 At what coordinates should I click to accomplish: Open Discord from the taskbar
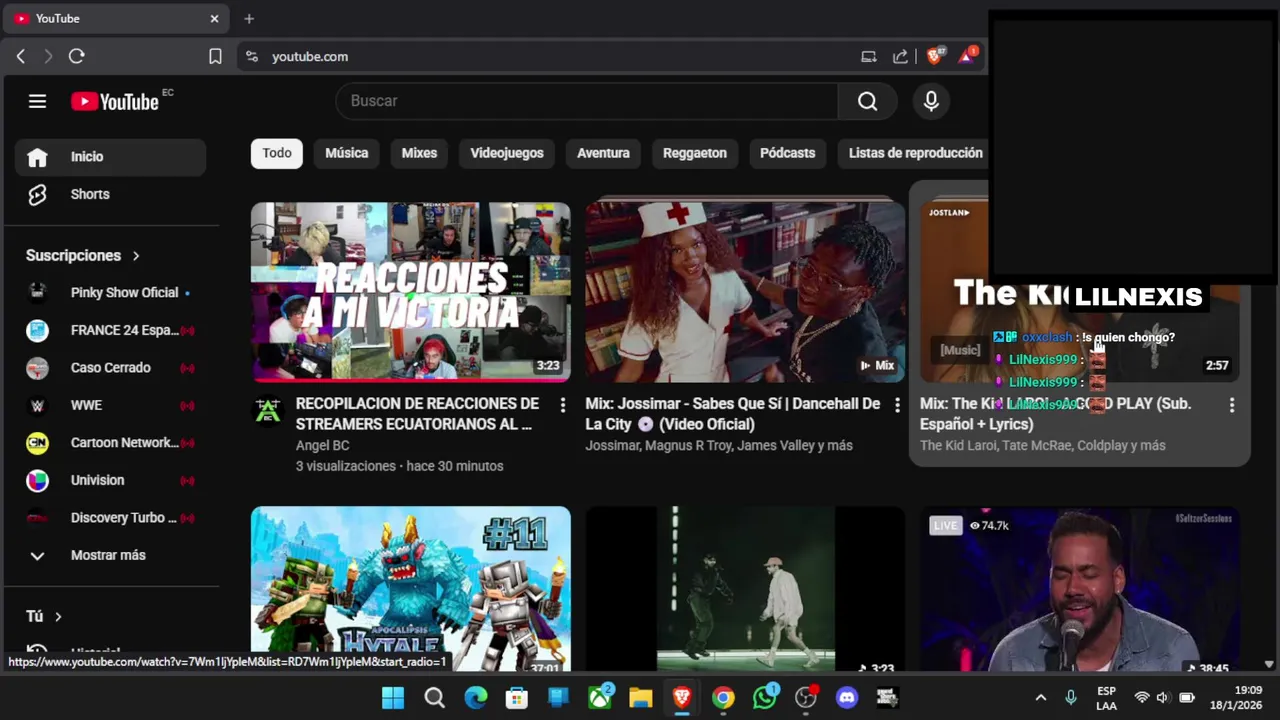[847, 697]
